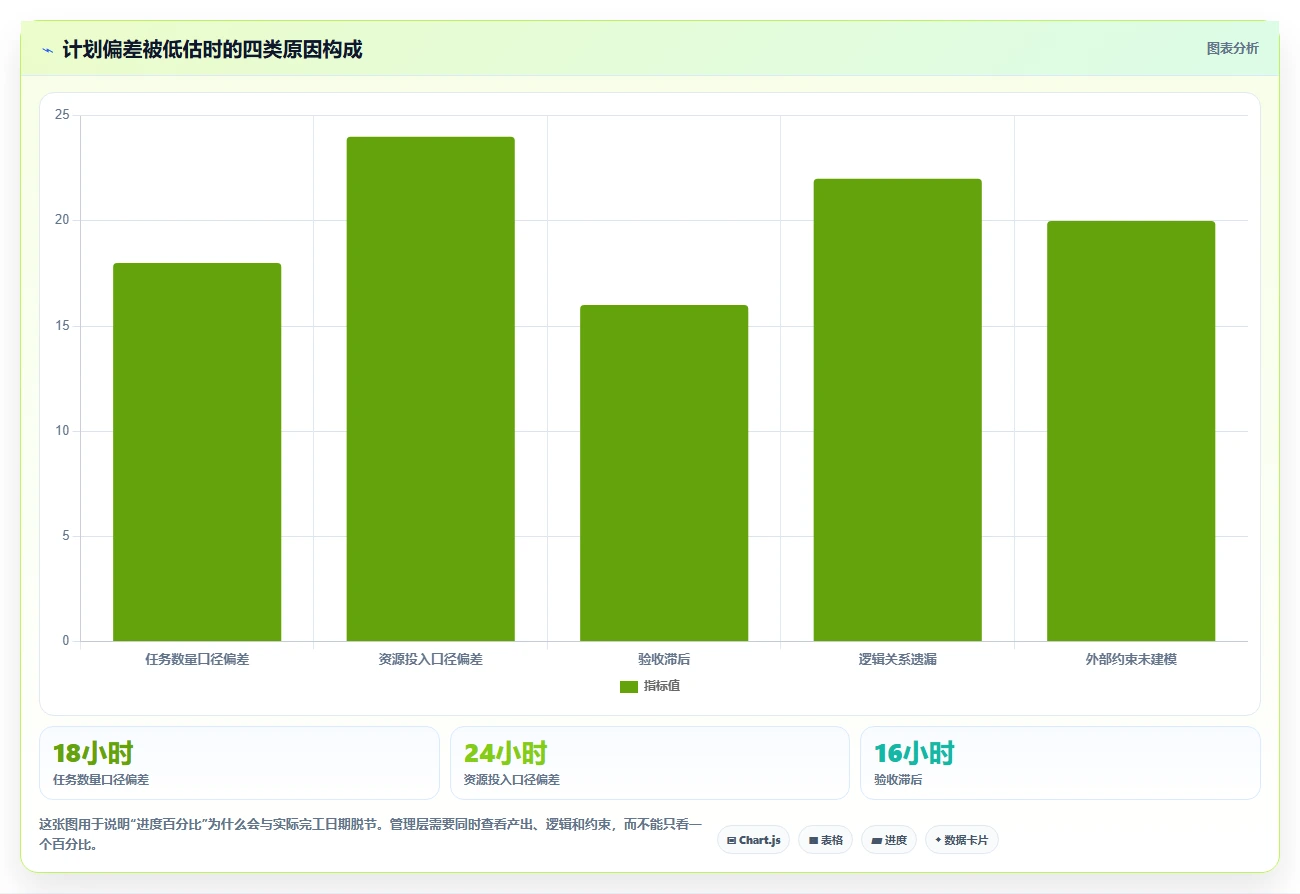Open the 16小时 data card
The height and width of the screenshot is (894, 1300).
(1060, 763)
